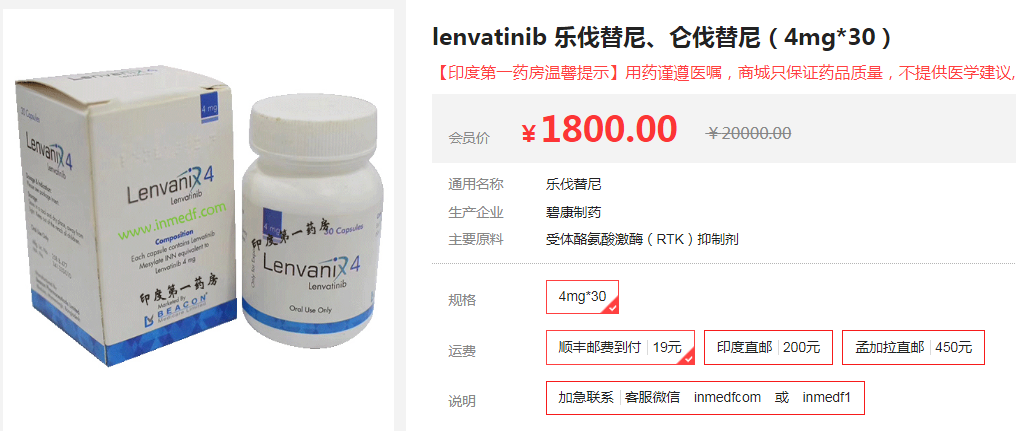
Task: Click the red checkmark on 4mg*30
Action: (x=612, y=308)
